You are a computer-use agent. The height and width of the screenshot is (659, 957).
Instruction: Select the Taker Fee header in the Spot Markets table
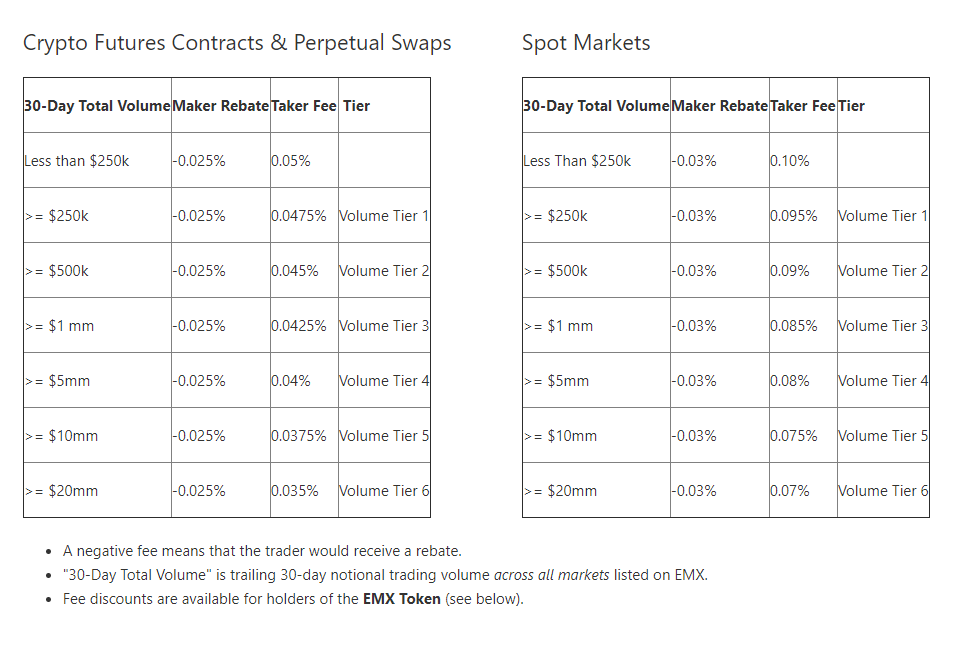tap(802, 106)
